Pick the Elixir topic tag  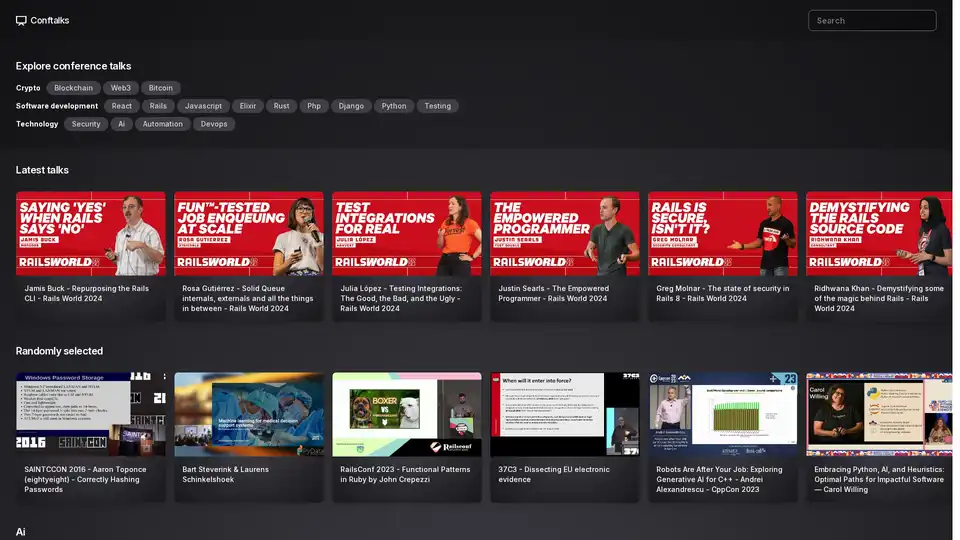(x=246, y=106)
